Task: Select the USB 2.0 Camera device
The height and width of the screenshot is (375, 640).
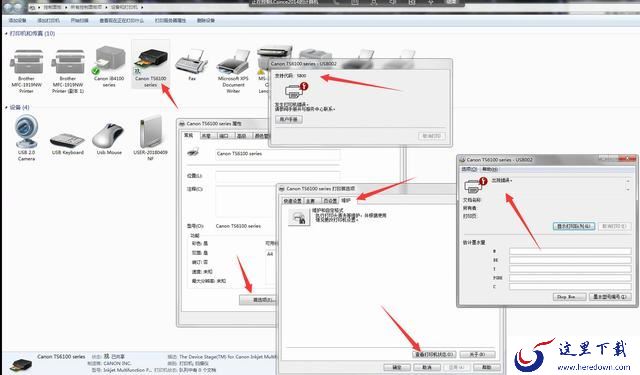Action: coord(27,137)
